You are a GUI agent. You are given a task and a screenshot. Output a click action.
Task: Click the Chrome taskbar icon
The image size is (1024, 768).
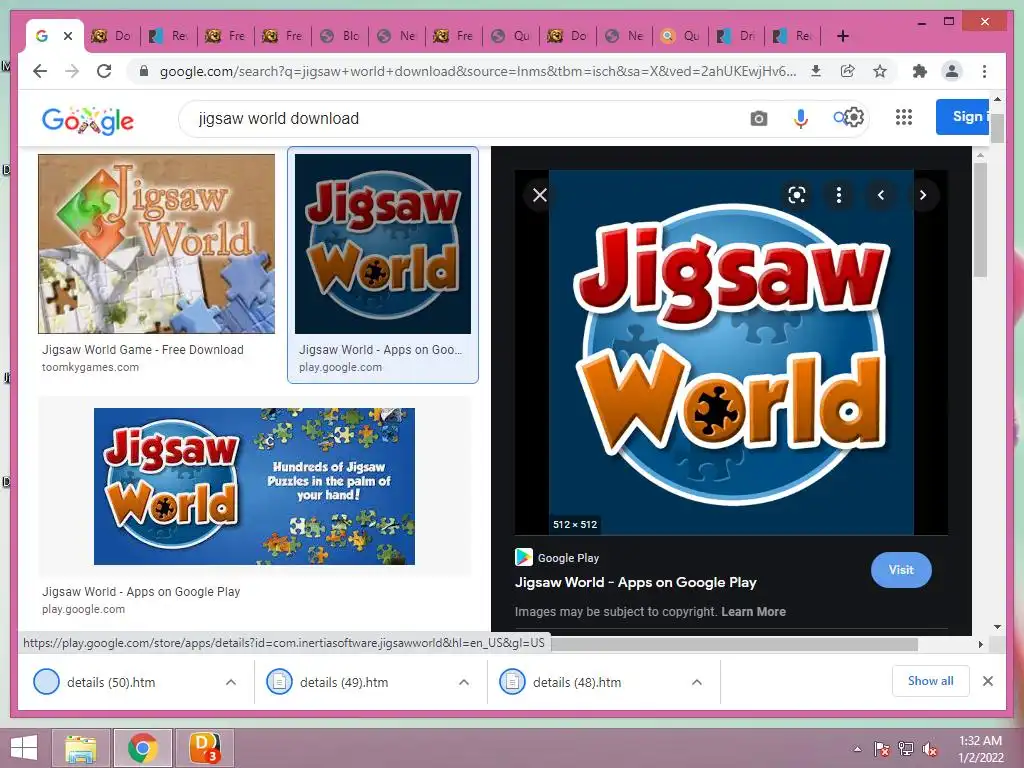(x=143, y=748)
